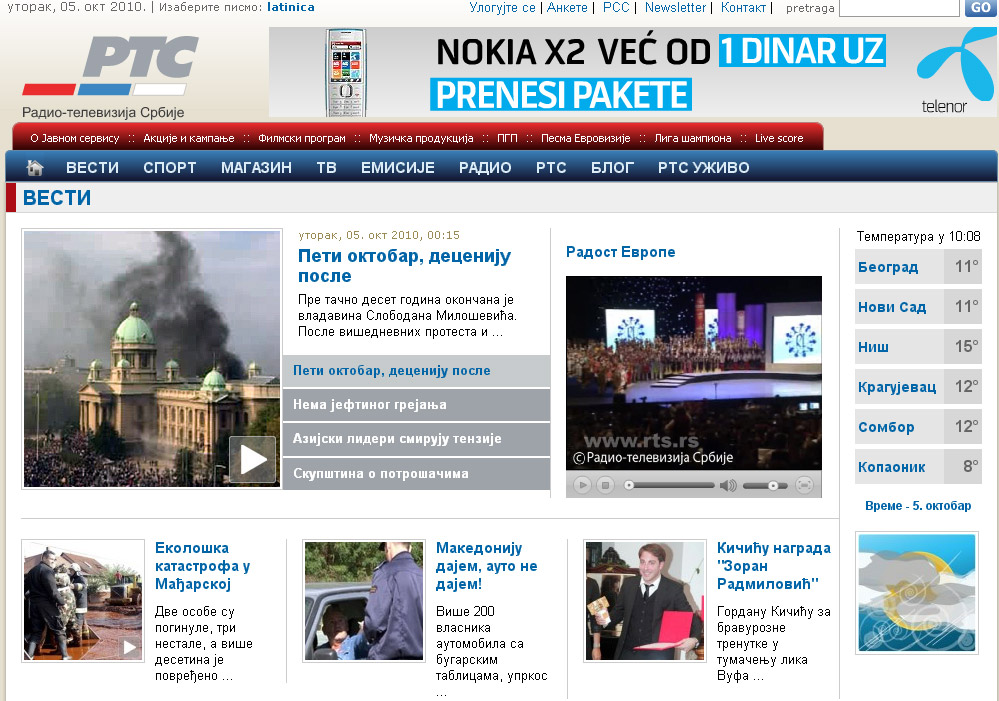The height and width of the screenshot is (701, 999).
Task: Open Еколошка катастрофа у Мађарској article
Action: 203,566
